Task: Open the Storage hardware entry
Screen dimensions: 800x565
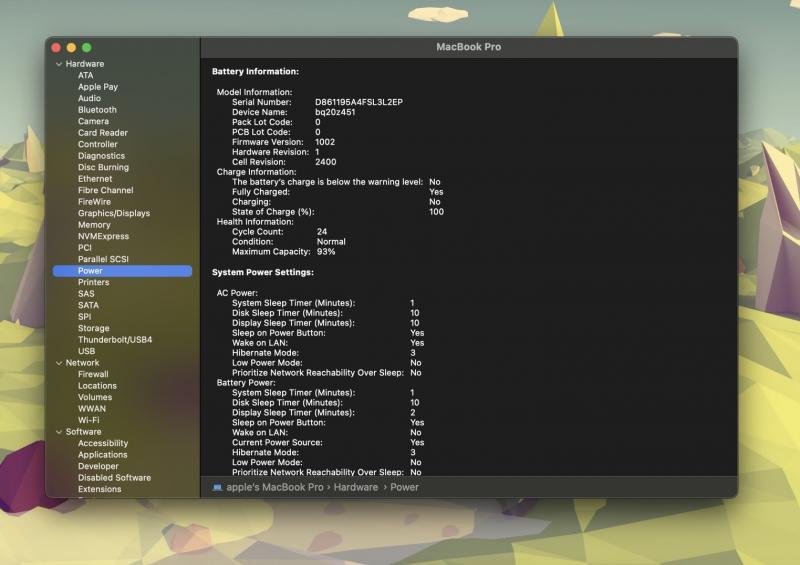Action: click(x=93, y=328)
